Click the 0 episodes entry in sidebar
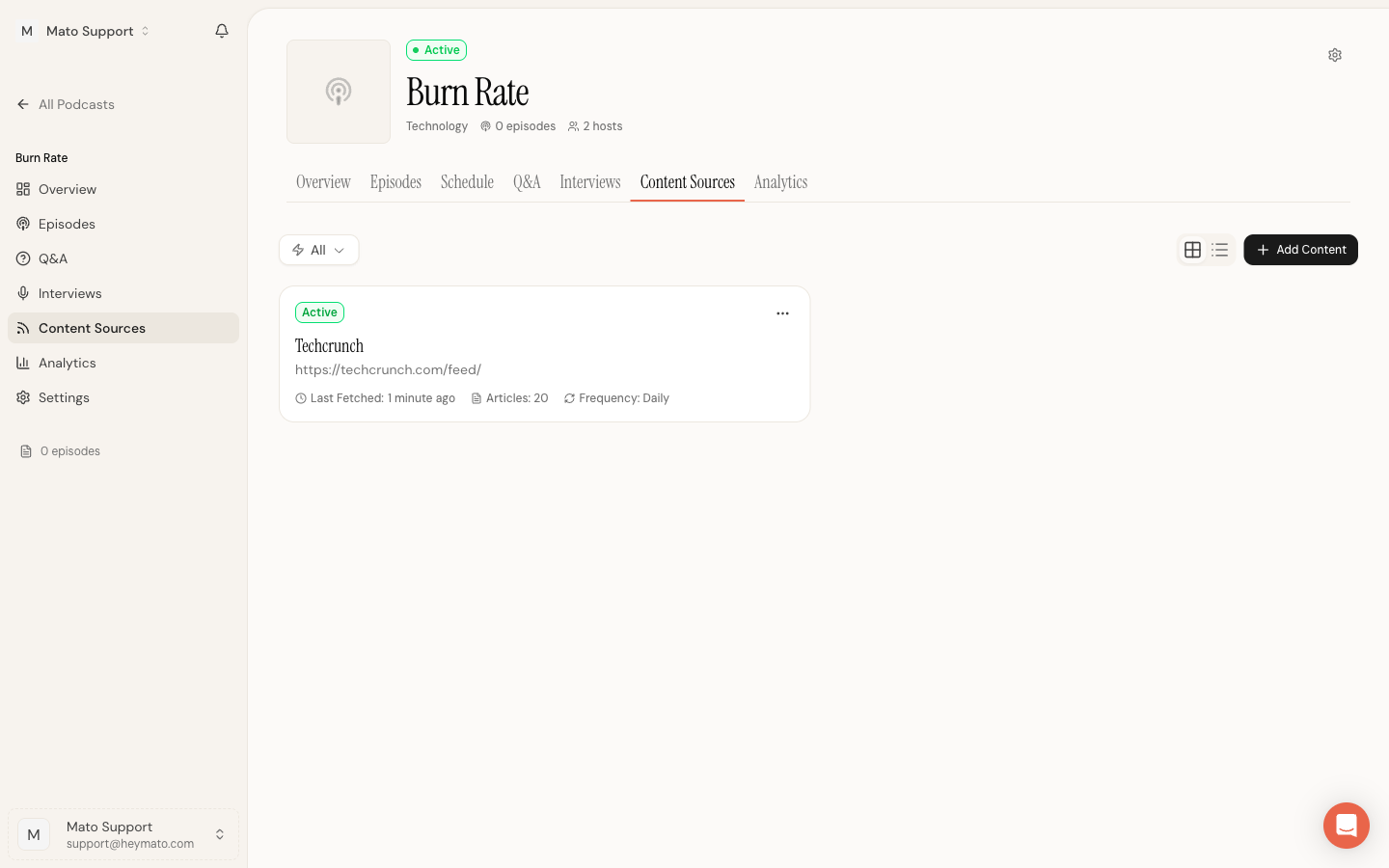The height and width of the screenshot is (868, 1389). click(61, 451)
